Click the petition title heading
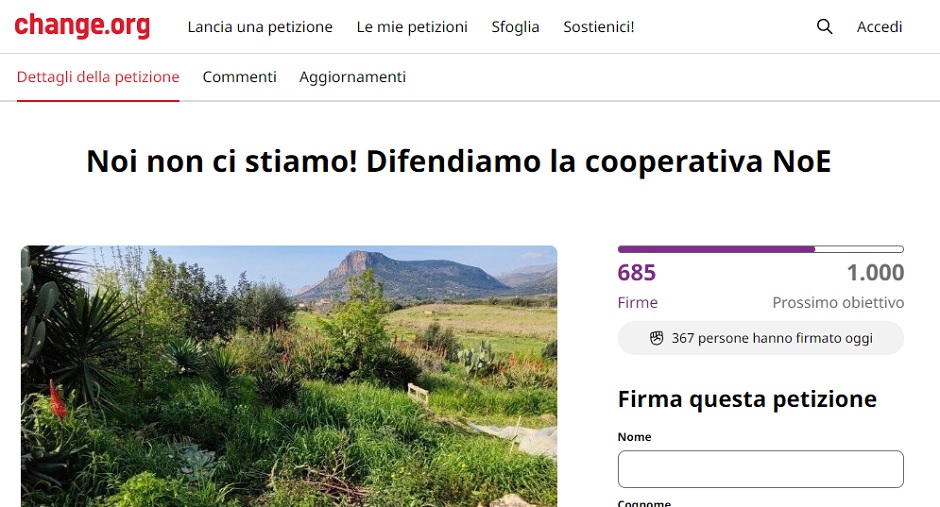This screenshot has height=507, width=940. tap(459, 161)
